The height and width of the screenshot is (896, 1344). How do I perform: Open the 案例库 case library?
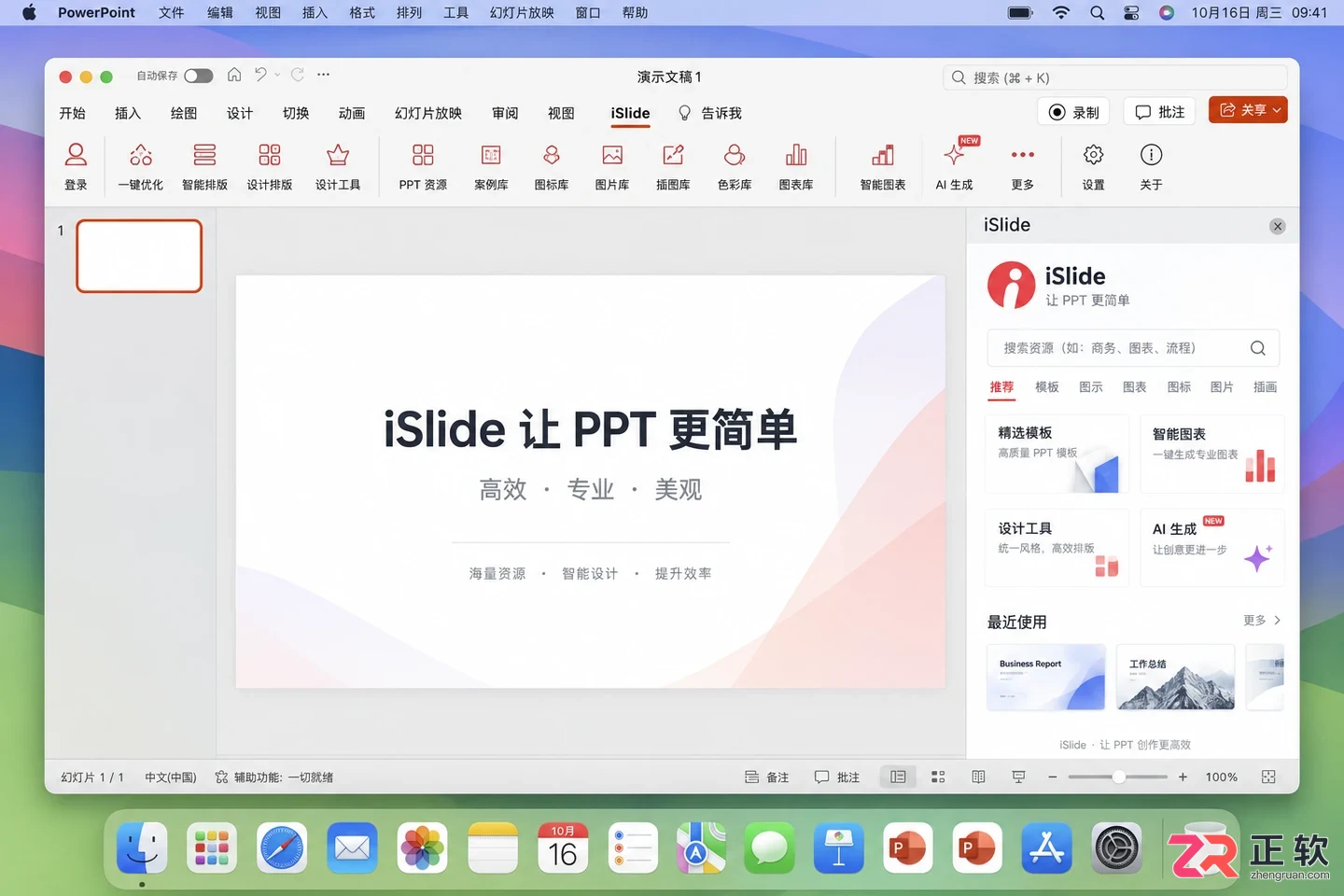pyautogui.click(x=491, y=165)
